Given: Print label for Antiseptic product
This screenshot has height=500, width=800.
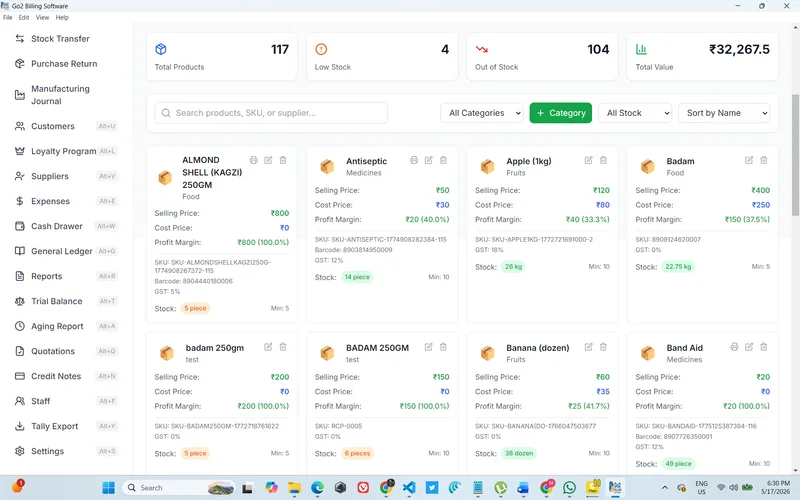Looking at the screenshot, I should pyautogui.click(x=414, y=160).
